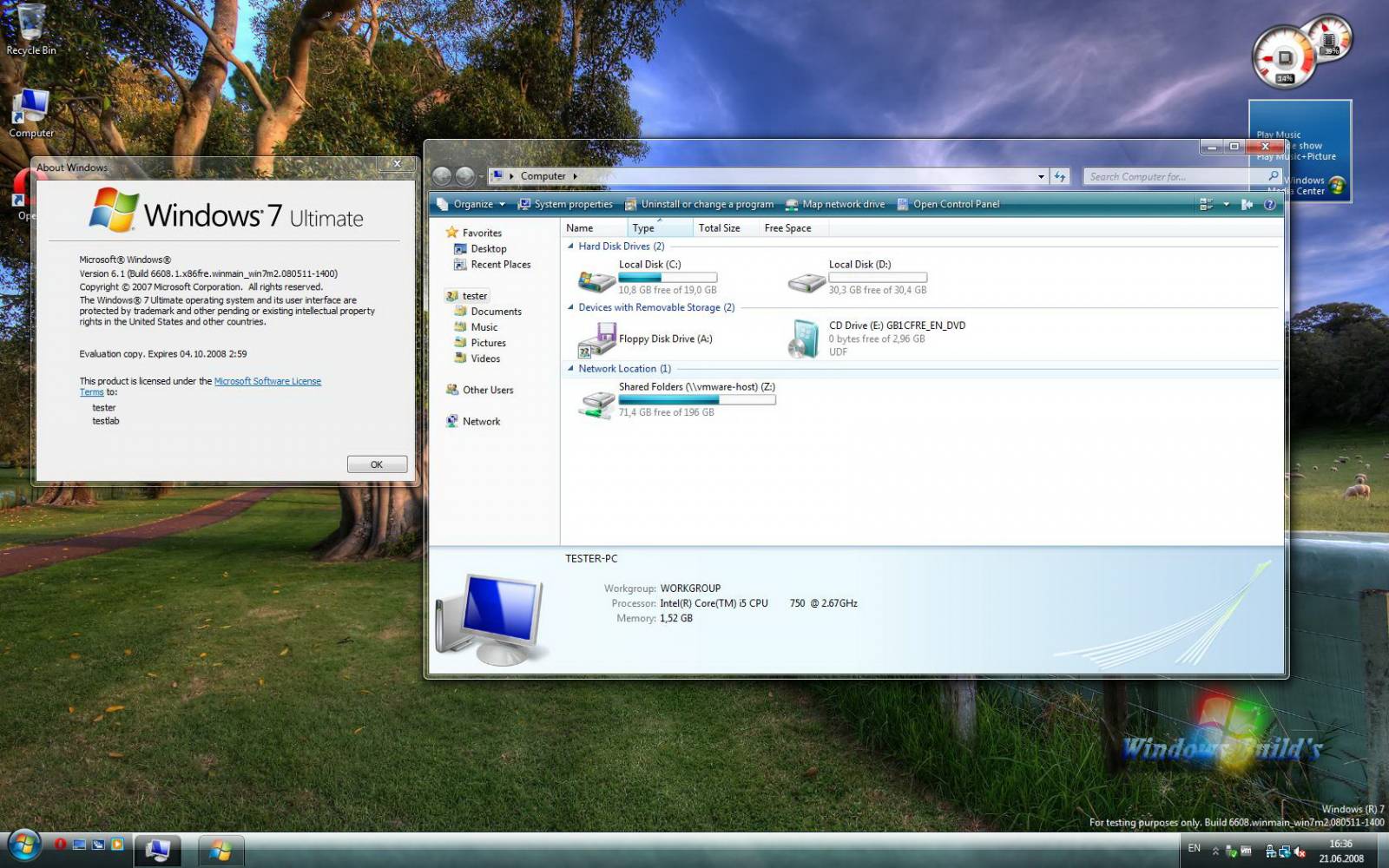Viewport: 1389px width, 868px height.
Task: Select the Shared Folders (Z:) network drive icon
Action: click(597, 404)
